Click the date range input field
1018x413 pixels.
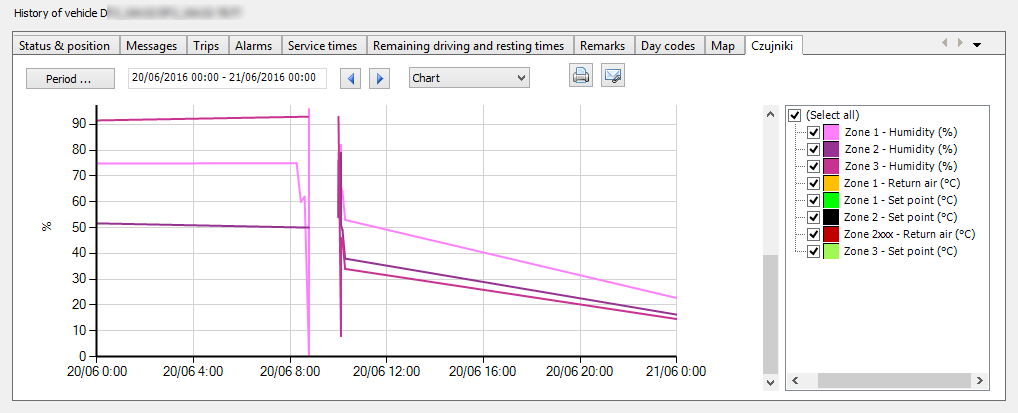227,78
